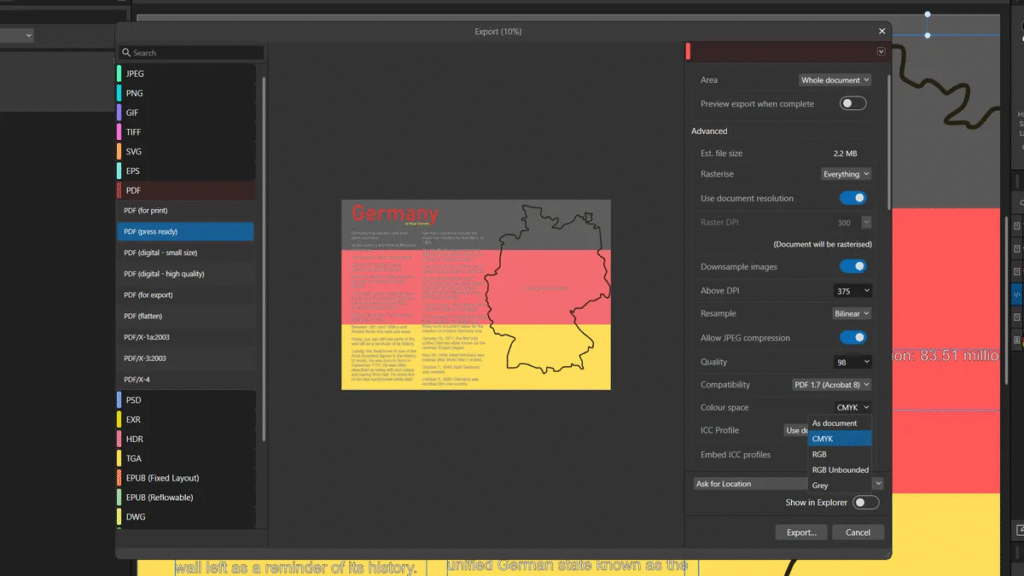Image resolution: width=1024 pixels, height=576 pixels.
Task: Click the search magnifier icon in format list
Action: (x=126, y=53)
